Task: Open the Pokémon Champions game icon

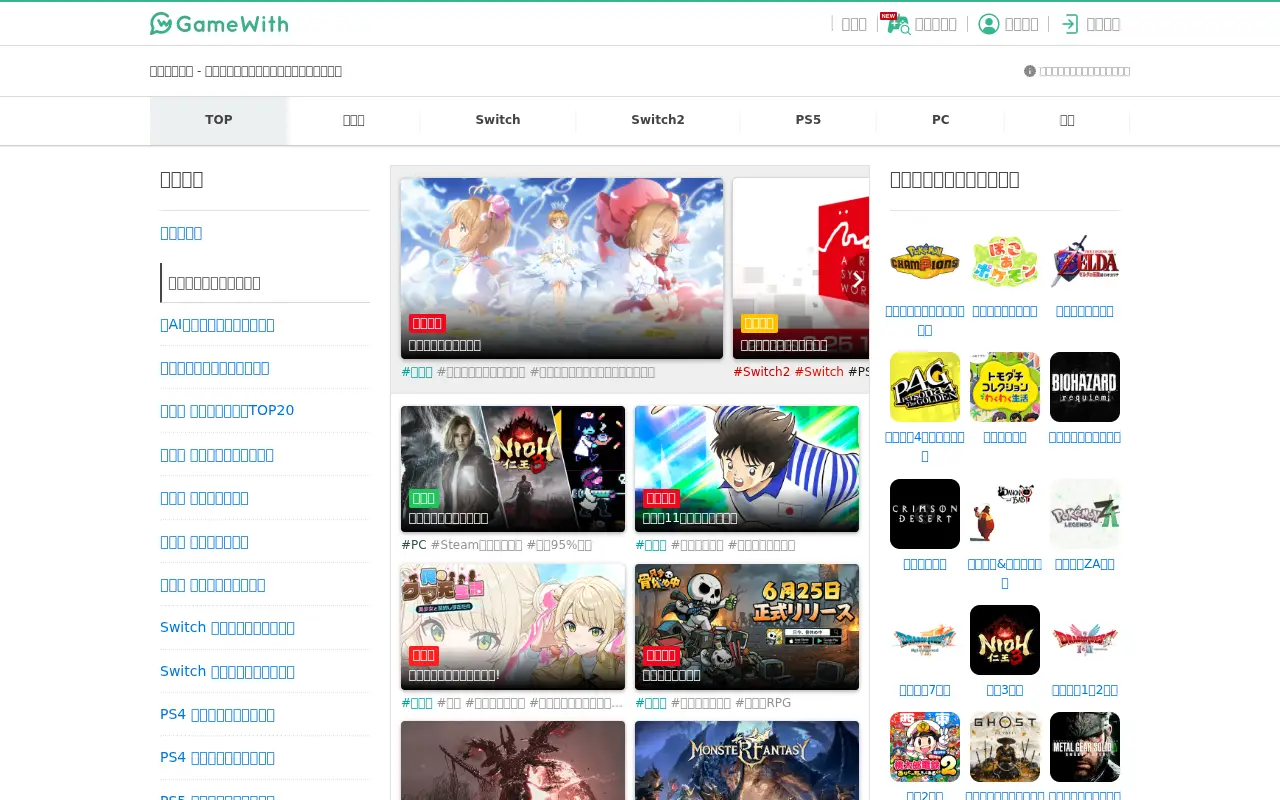Action: tap(925, 261)
